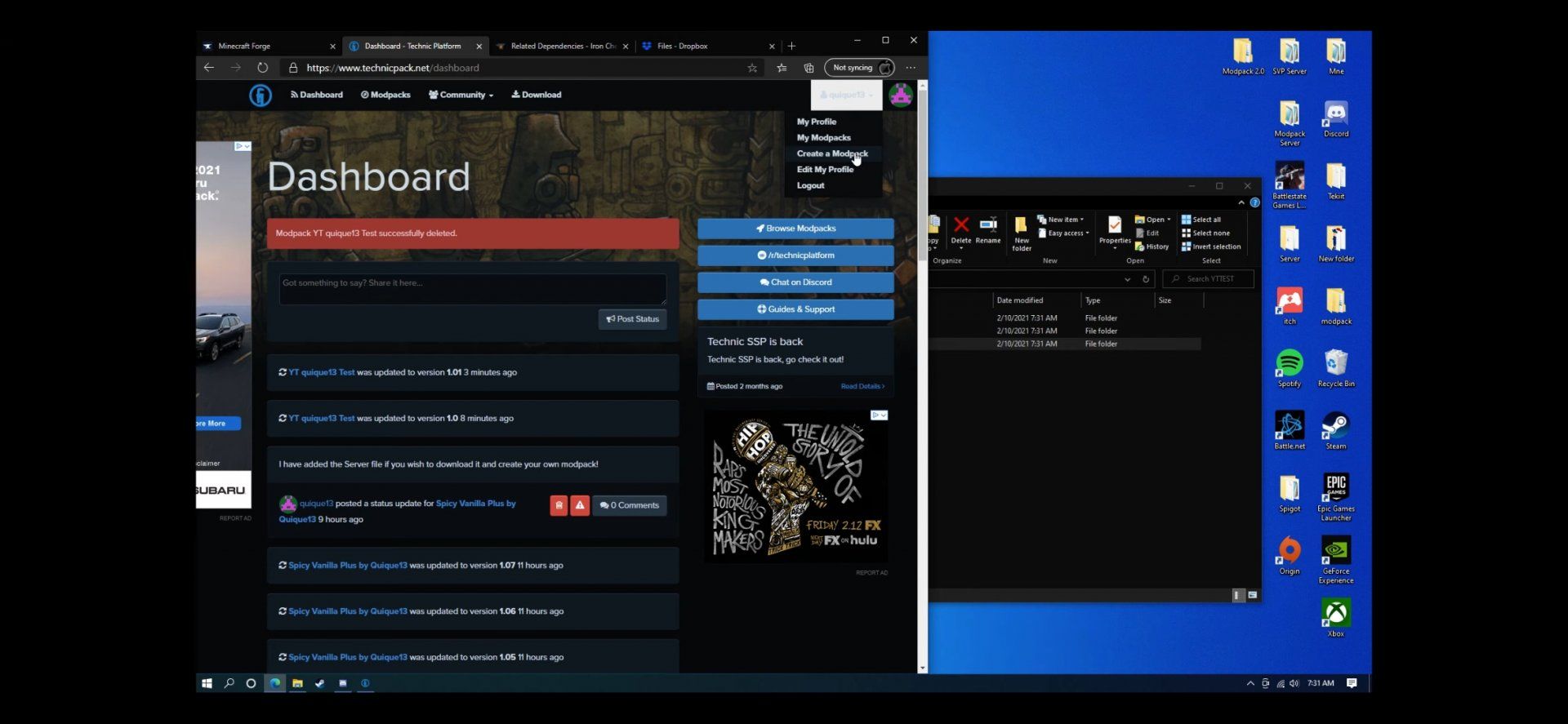The image size is (1568, 724).
Task: Open the Open dropdown in File Explorer ribbon
Action: coord(1152,220)
